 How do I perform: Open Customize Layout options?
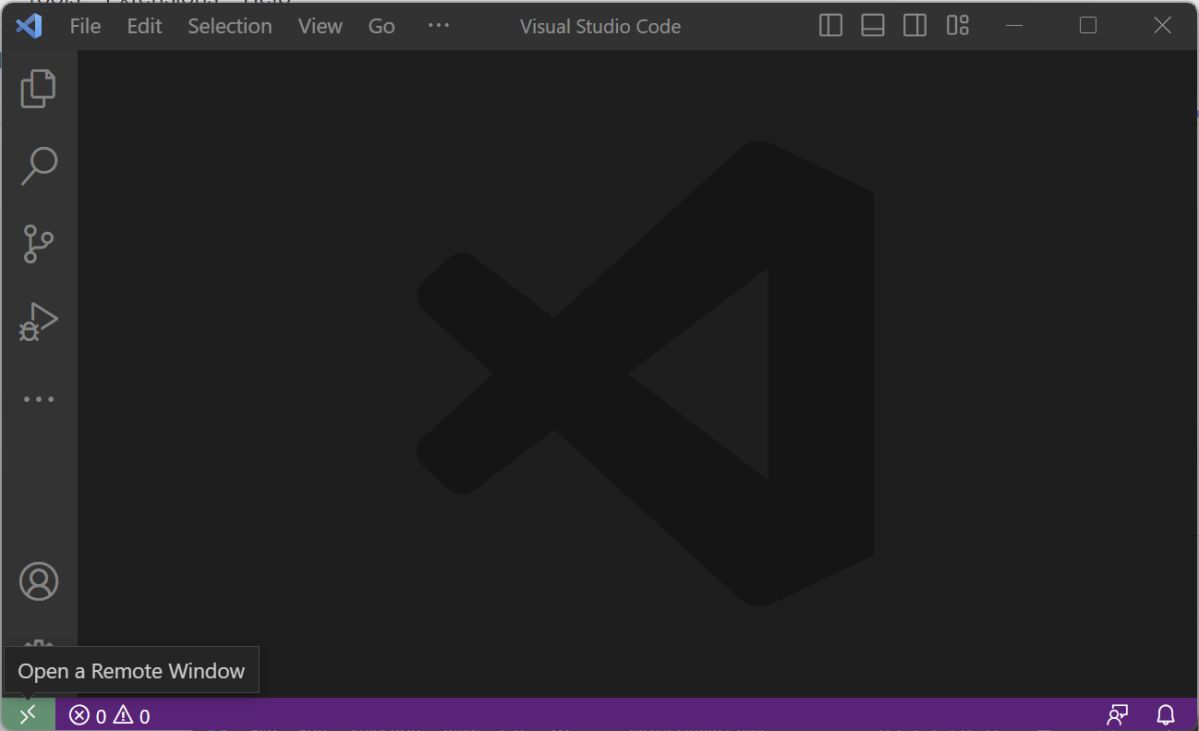[x=957, y=25]
